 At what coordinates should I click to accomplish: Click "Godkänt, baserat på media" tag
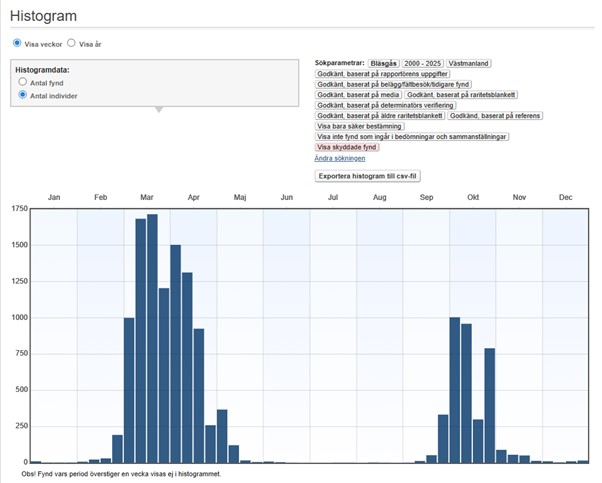[357, 95]
